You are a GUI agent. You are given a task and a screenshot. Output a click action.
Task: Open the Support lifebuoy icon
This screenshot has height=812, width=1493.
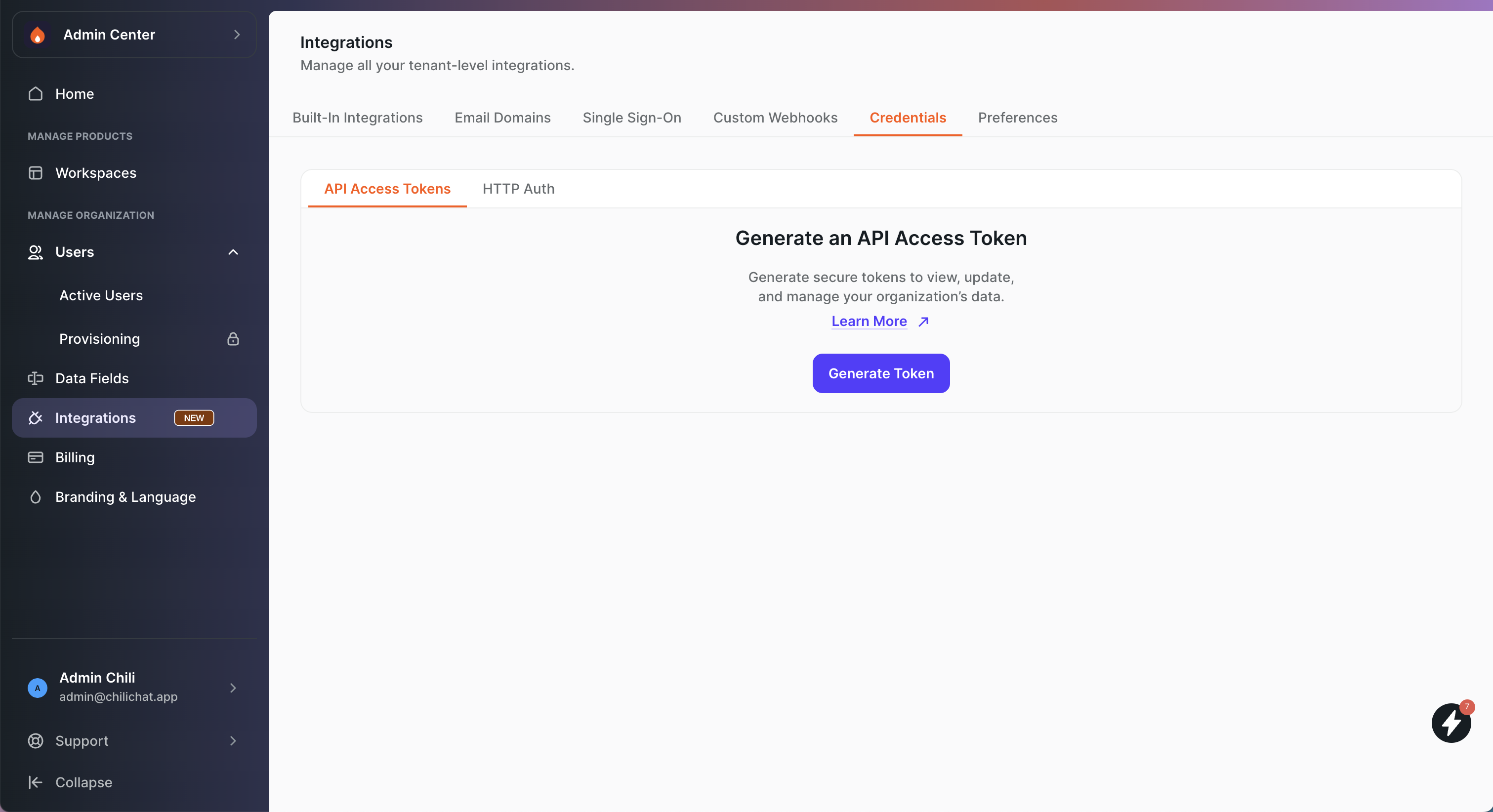click(36, 741)
